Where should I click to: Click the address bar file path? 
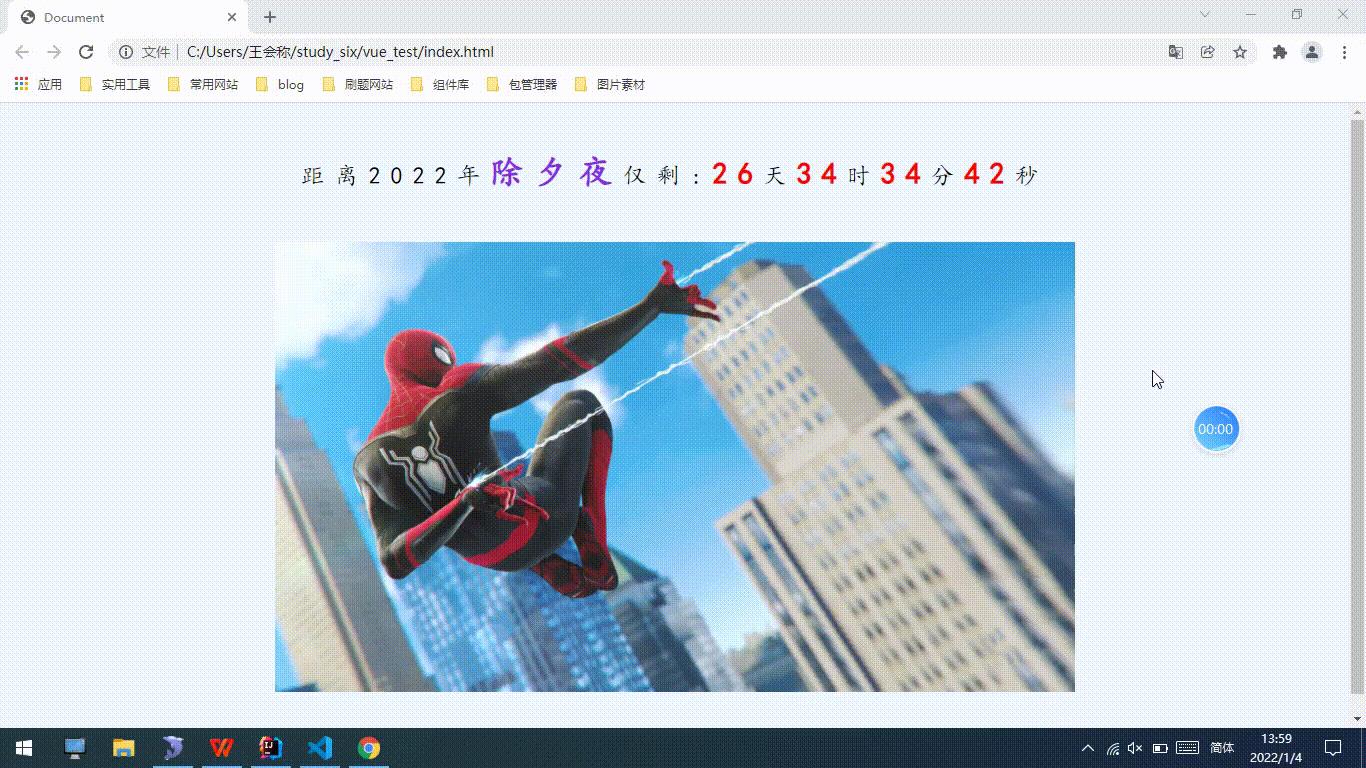coord(340,52)
